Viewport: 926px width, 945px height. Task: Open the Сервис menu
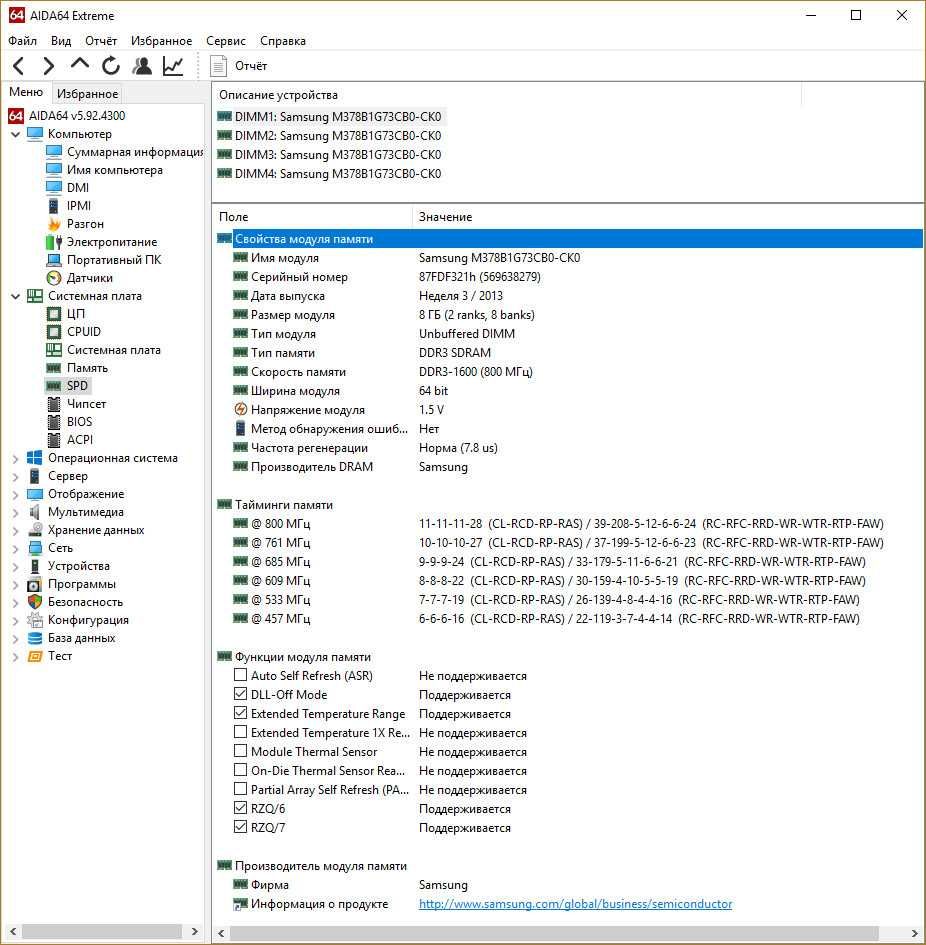[x=225, y=41]
